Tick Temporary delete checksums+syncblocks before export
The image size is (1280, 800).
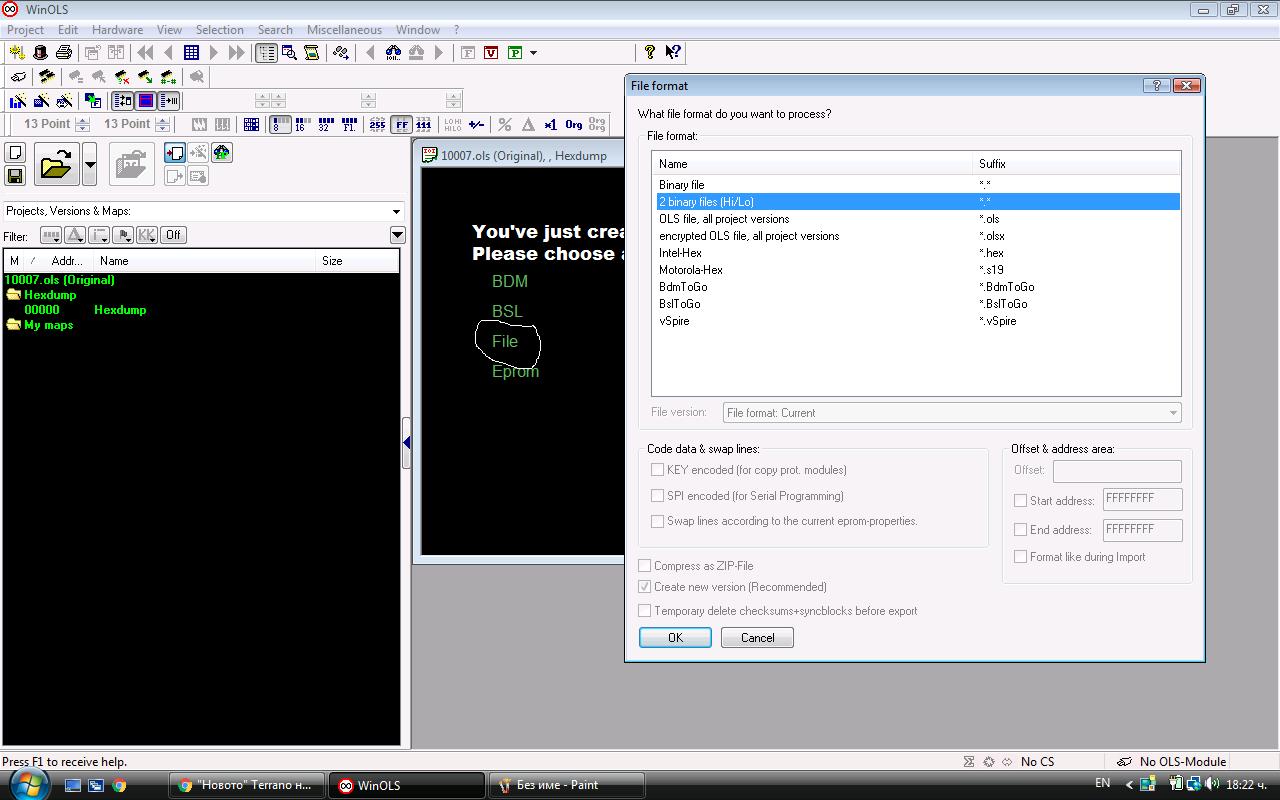click(645, 611)
